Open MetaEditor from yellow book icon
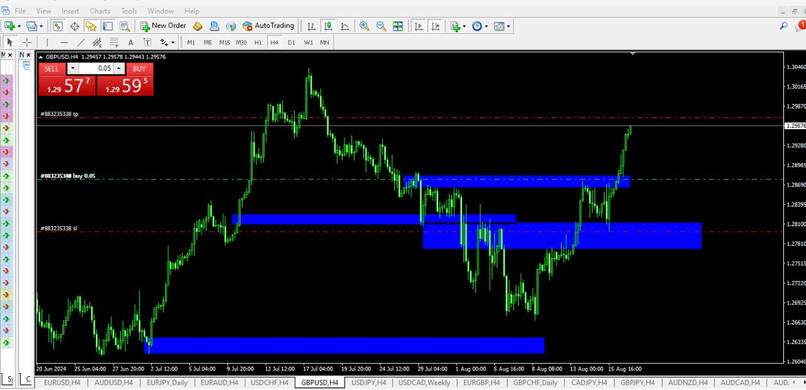This screenshot has height=390, width=806. click(197, 26)
